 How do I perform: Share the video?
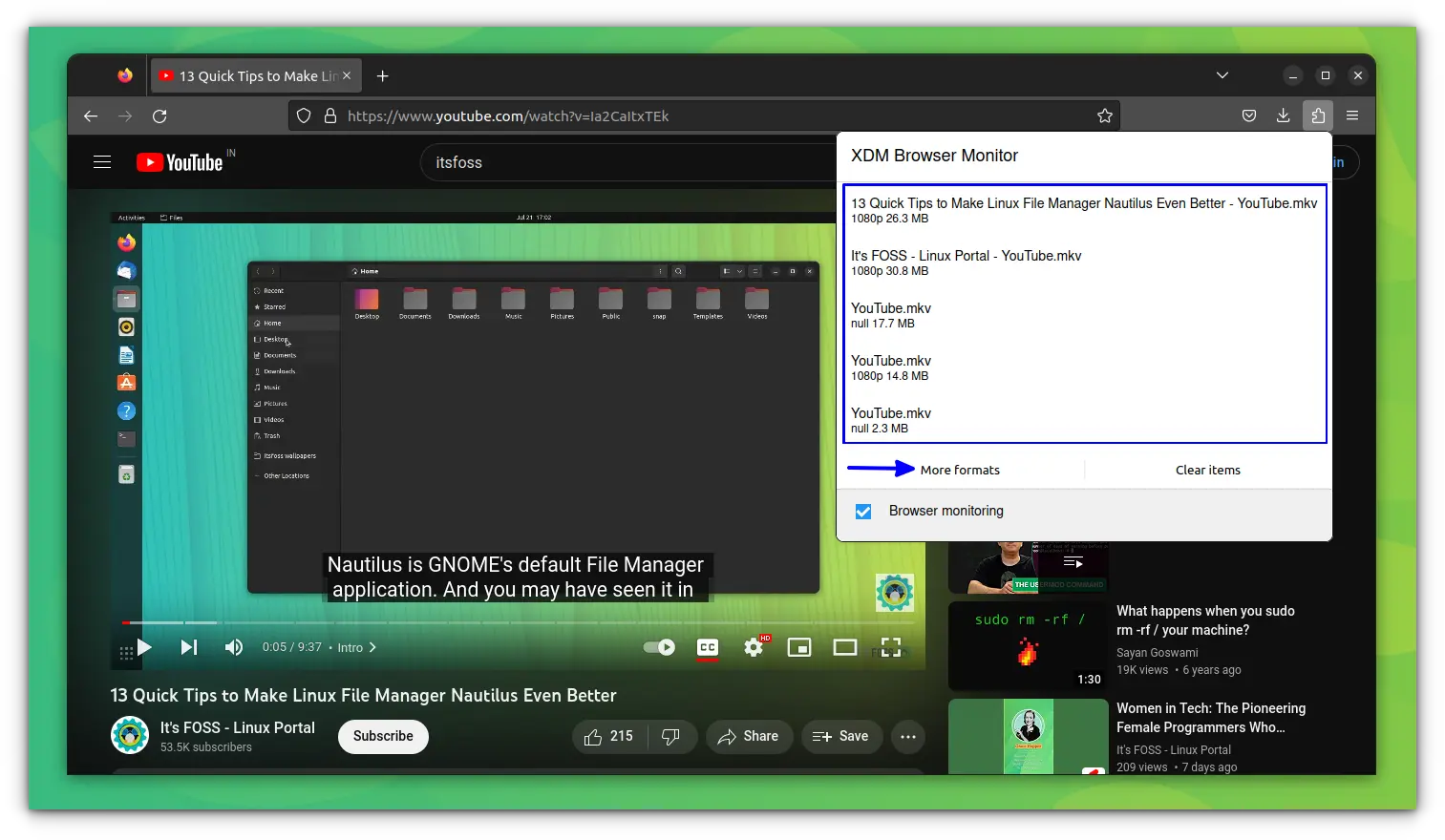click(x=749, y=736)
